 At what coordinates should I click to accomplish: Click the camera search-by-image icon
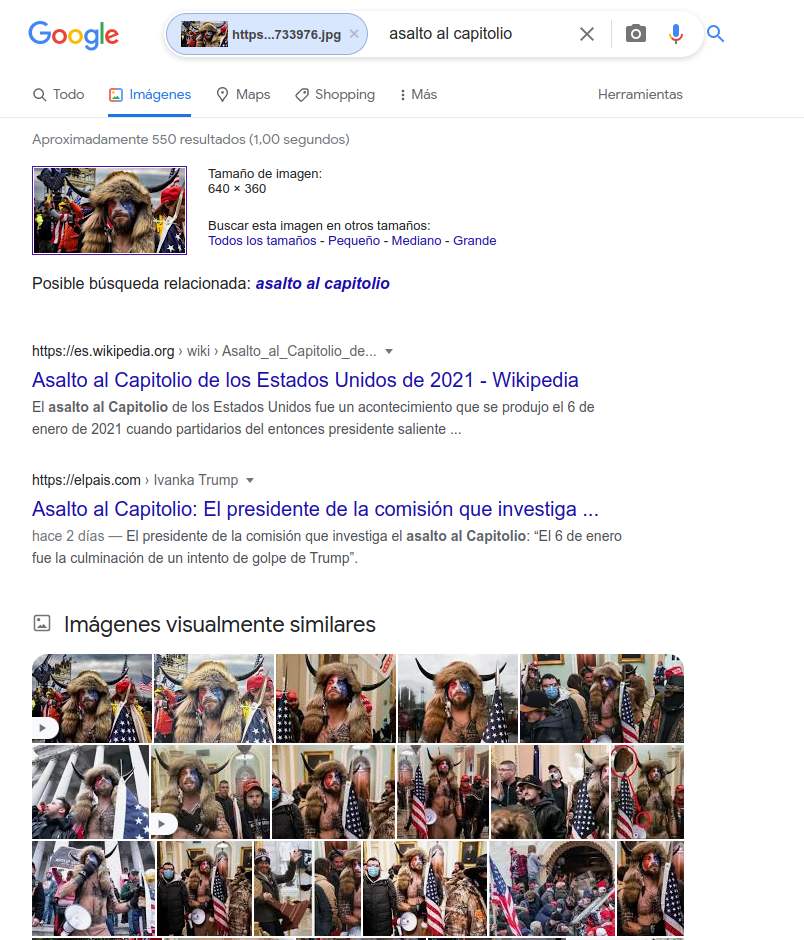(636, 34)
